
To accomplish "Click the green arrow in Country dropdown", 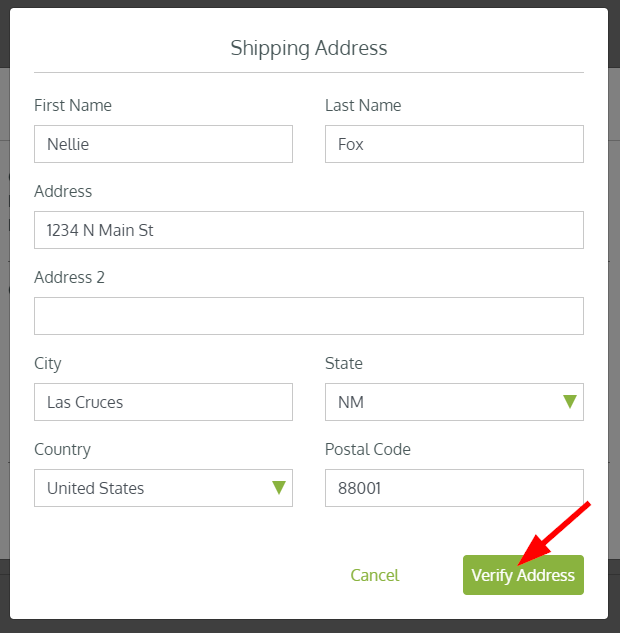I will 279,488.
